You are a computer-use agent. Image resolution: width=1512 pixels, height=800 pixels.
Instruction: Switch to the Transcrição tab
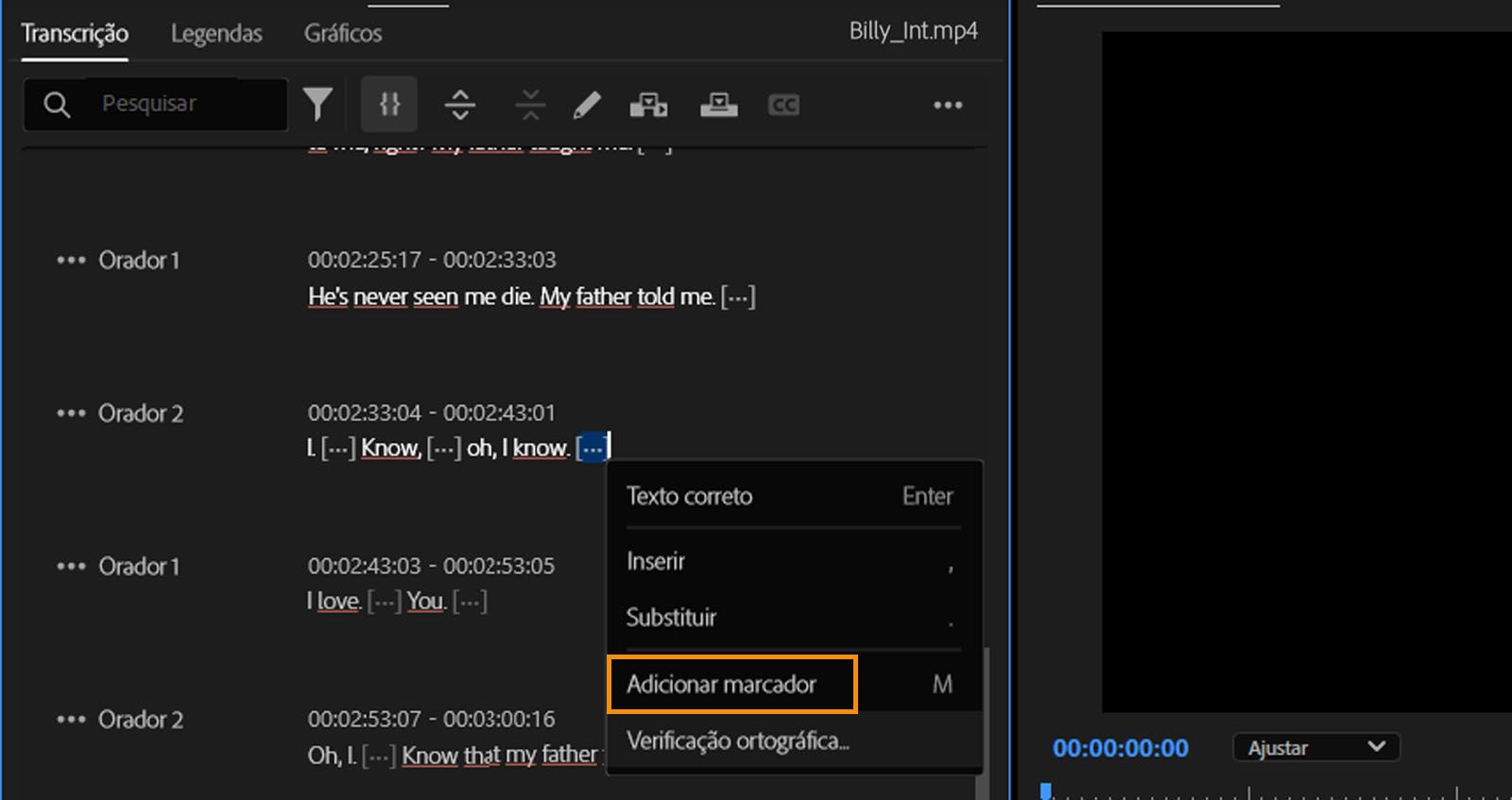[75, 33]
